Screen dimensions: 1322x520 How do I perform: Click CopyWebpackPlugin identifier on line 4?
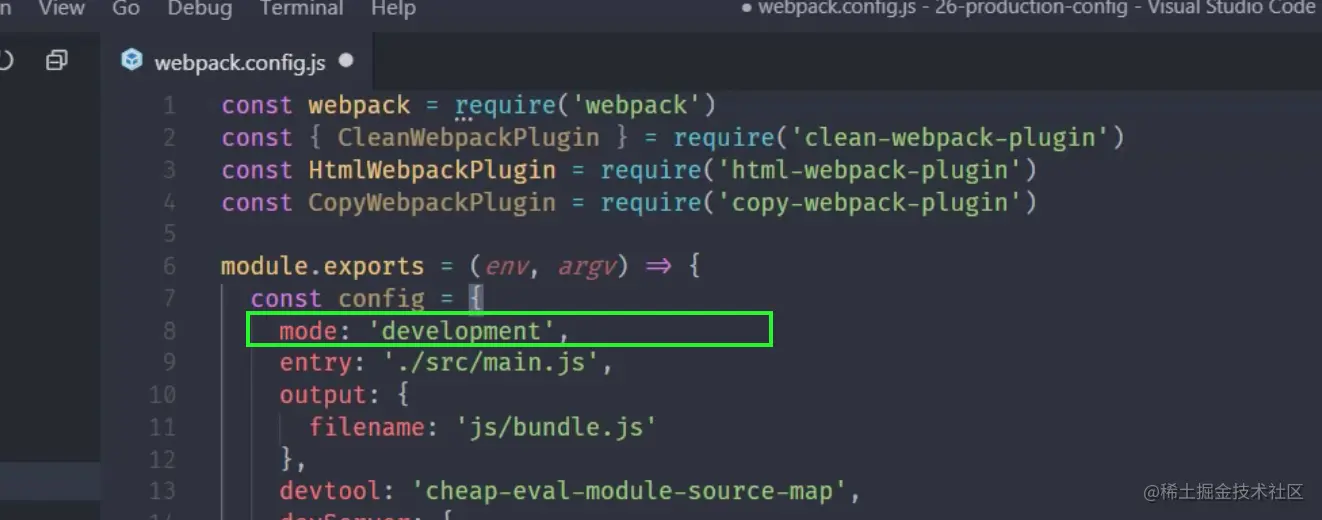point(432,202)
